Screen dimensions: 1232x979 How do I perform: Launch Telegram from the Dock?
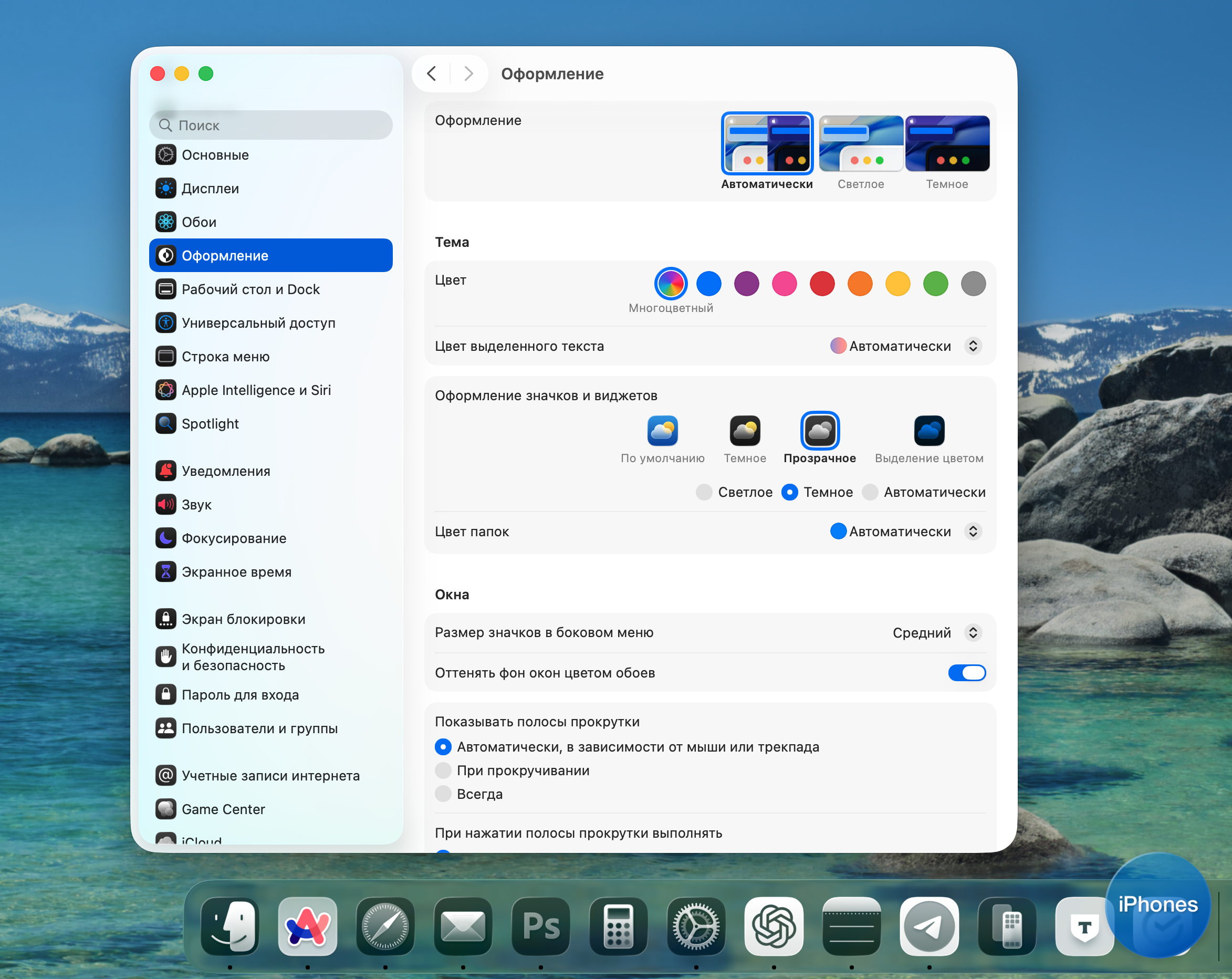928,926
